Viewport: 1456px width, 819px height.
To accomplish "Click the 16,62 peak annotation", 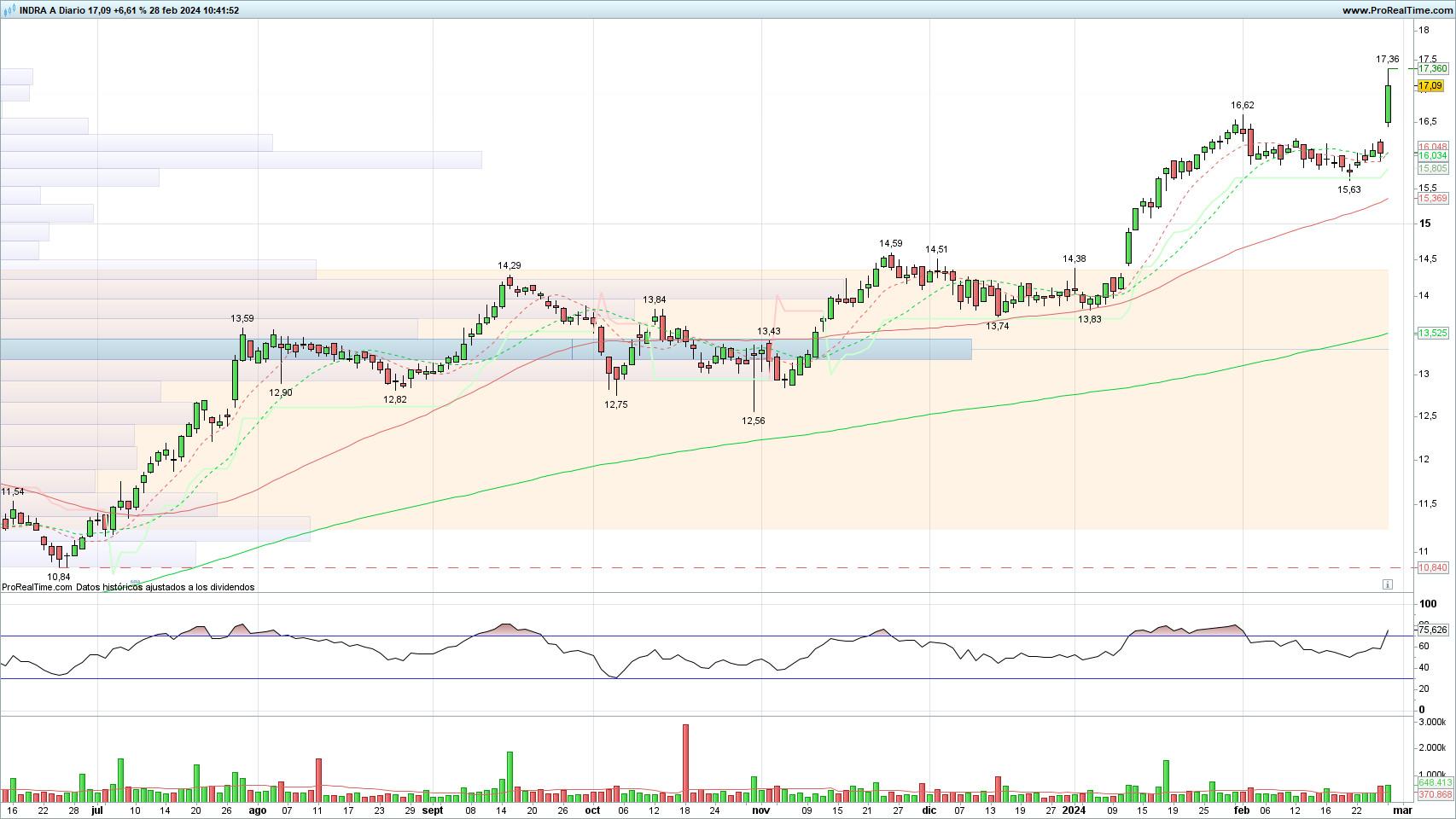I will 1243,105.
